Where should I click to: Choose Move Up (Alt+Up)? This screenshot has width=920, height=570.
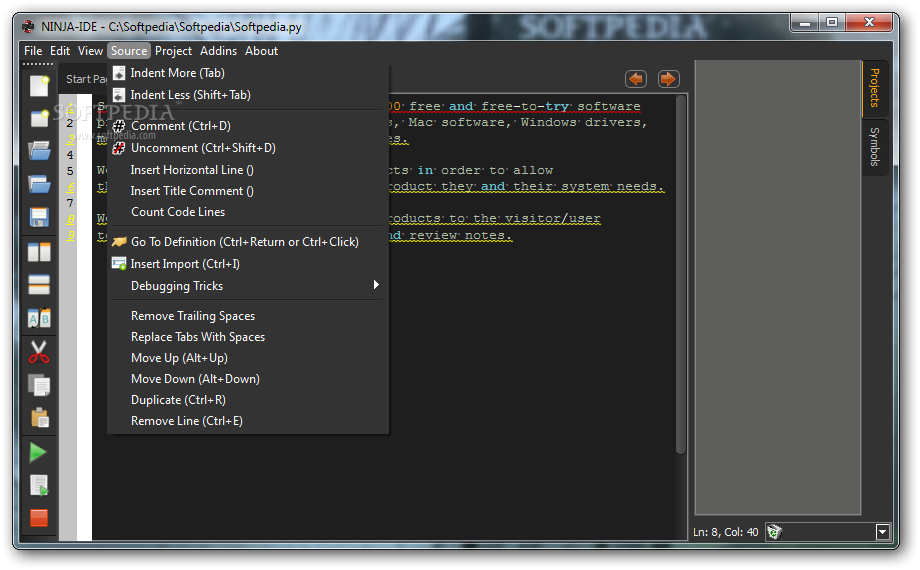point(248,358)
